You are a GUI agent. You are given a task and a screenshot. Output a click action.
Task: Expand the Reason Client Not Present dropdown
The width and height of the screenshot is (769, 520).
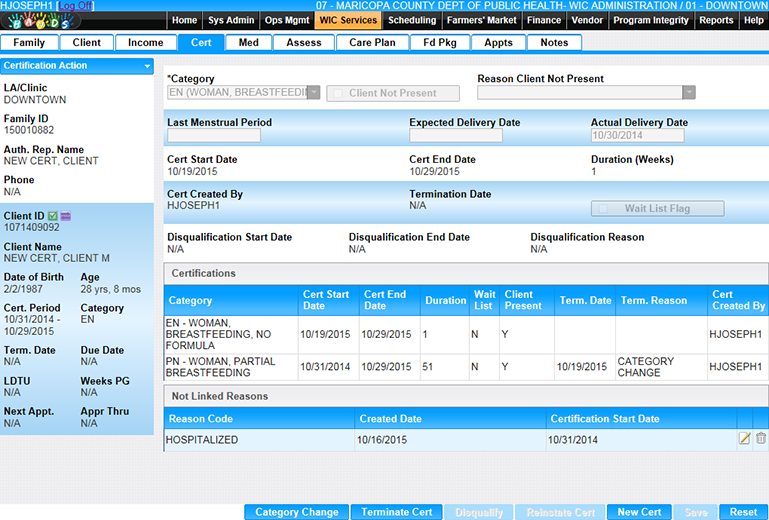(688, 93)
